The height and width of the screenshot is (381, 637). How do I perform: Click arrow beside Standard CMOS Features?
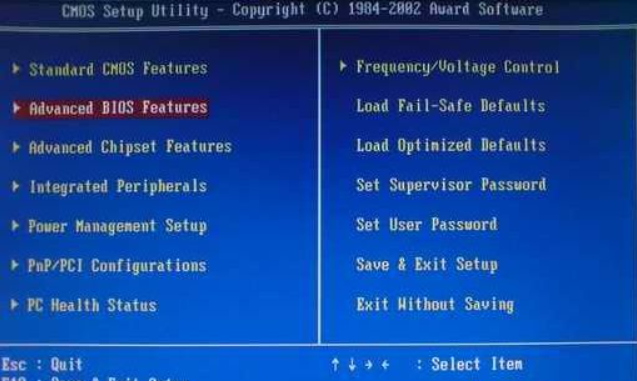(16, 68)
